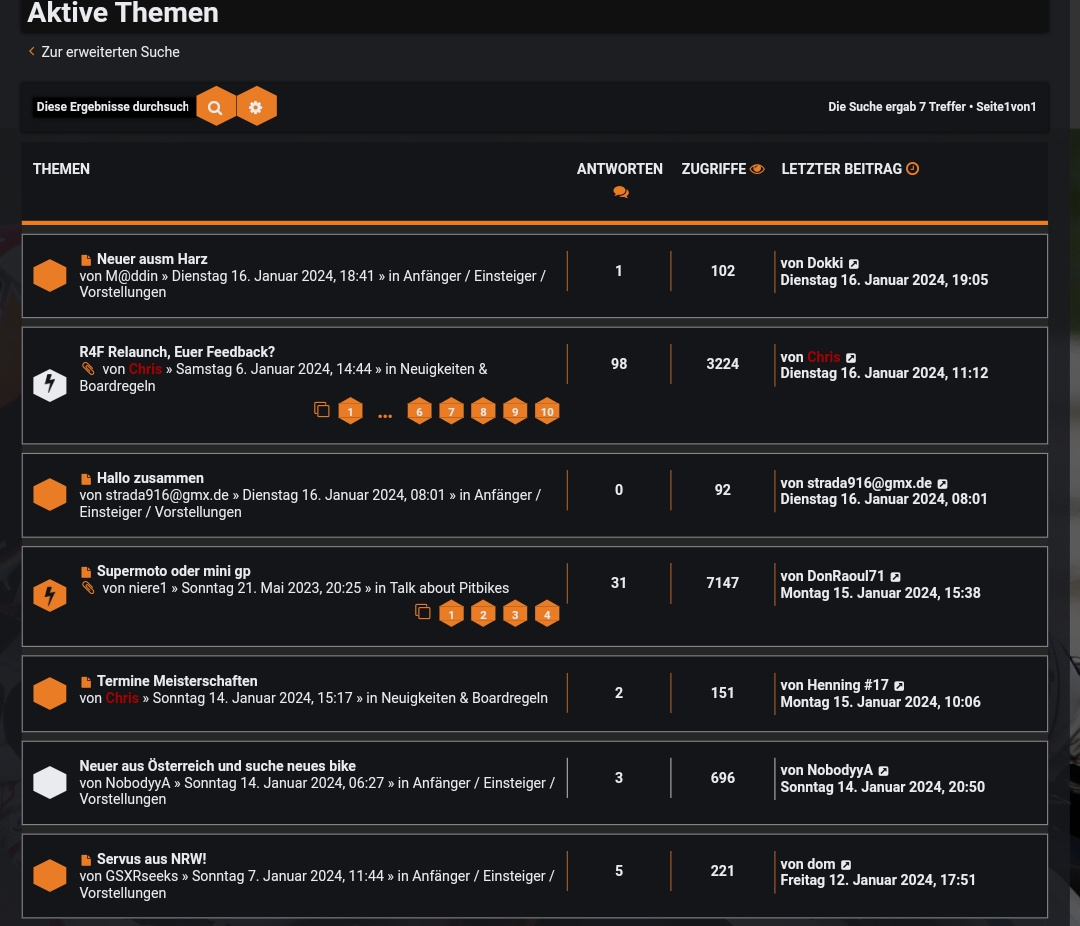Click Zur erweiterten Suche link
The width and height of the screenshot is (1080, 926).
click(110, 52)
